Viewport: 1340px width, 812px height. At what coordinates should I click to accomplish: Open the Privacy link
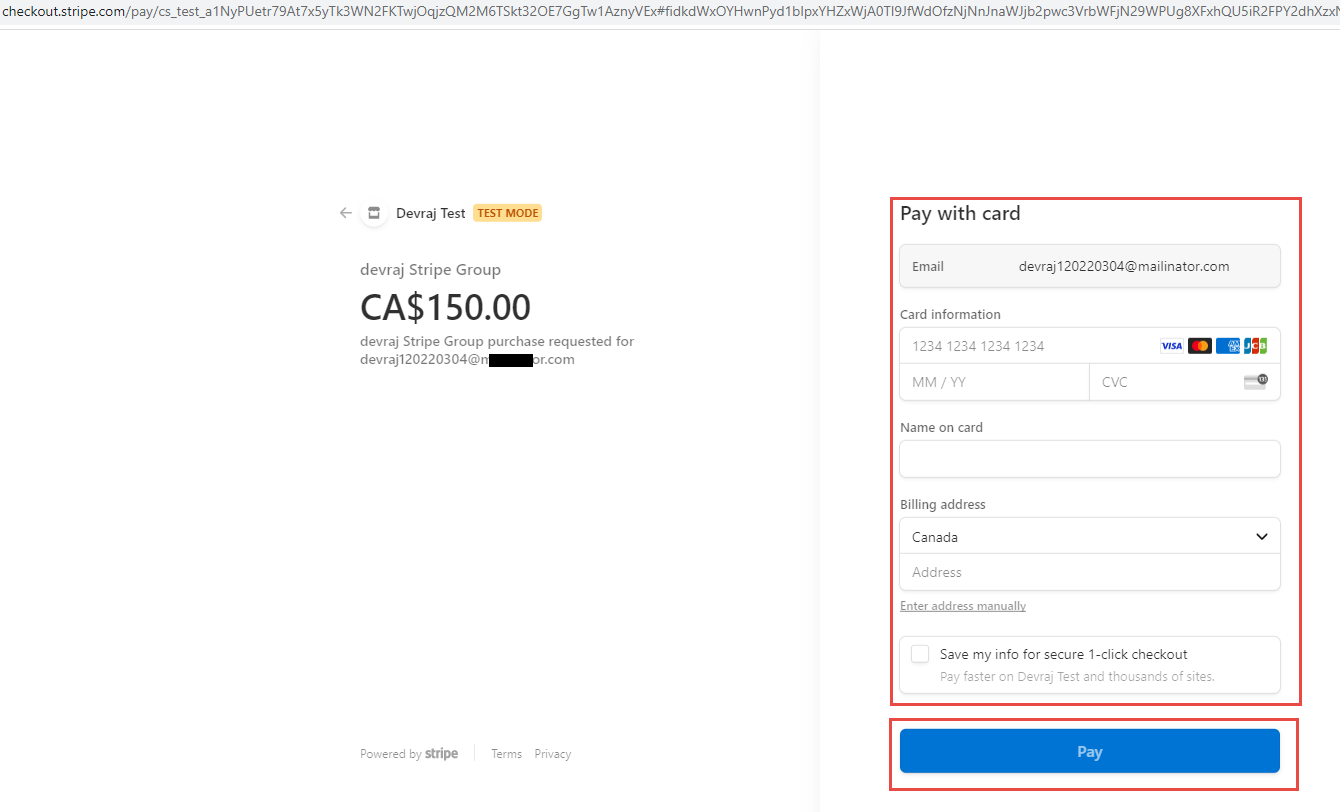pyautogui.click(x=552, y=754)
